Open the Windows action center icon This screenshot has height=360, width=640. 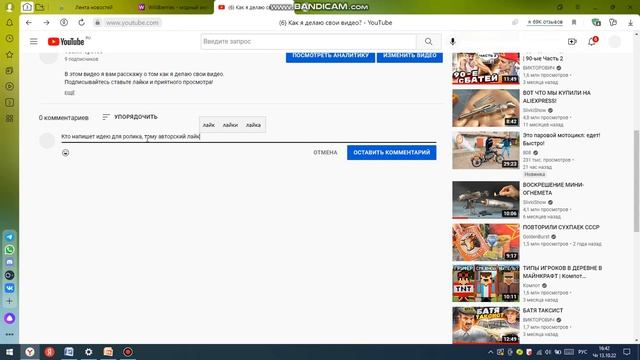pos(627,352)
